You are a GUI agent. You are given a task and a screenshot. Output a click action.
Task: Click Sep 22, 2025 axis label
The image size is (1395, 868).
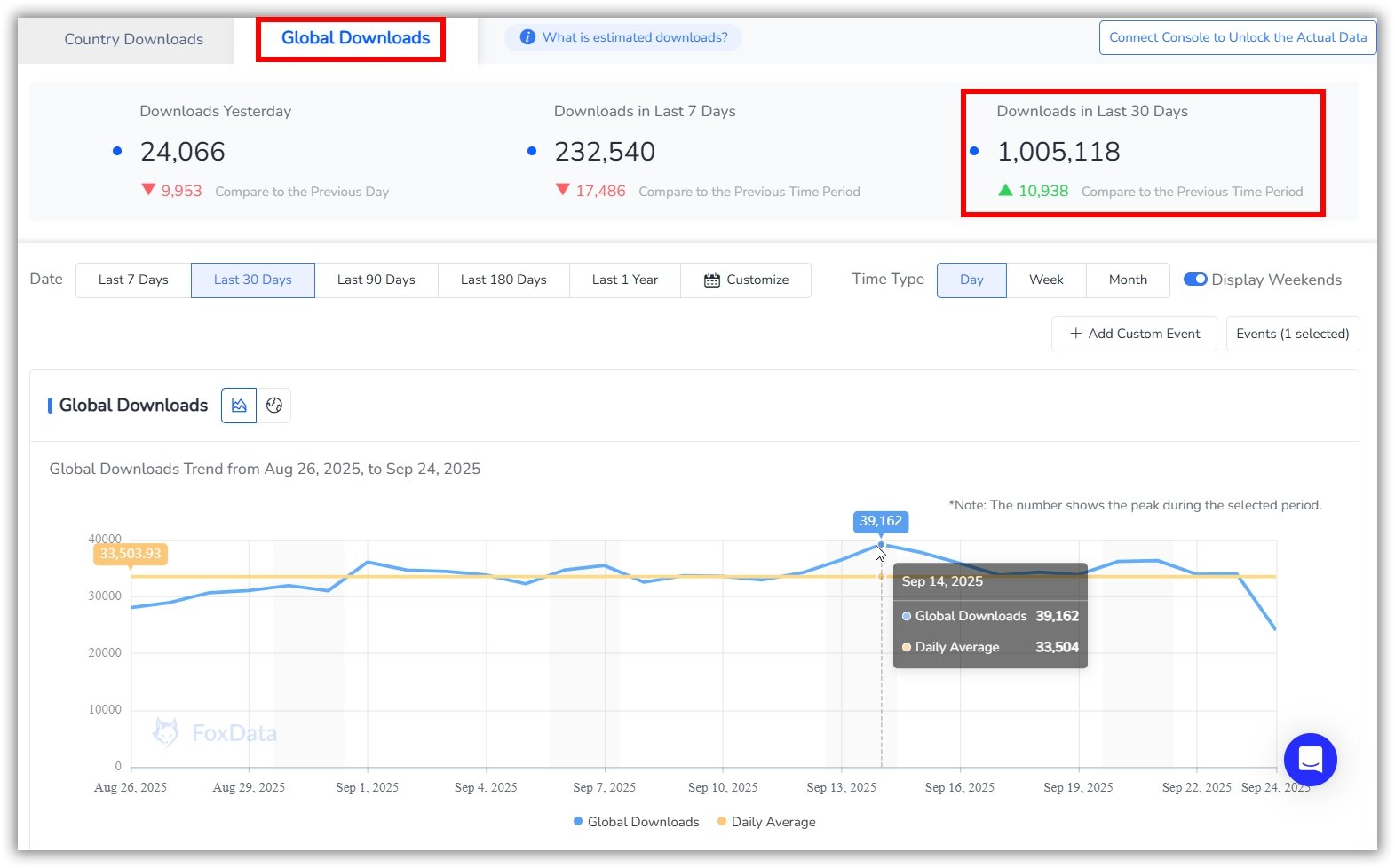[x=1196, y=787]
